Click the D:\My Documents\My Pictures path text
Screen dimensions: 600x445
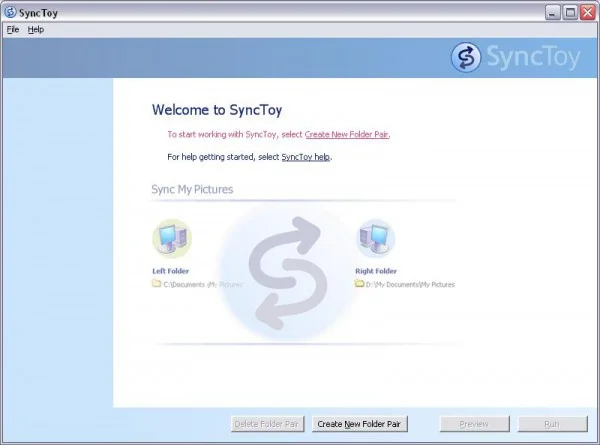click(x=410, y=285)
